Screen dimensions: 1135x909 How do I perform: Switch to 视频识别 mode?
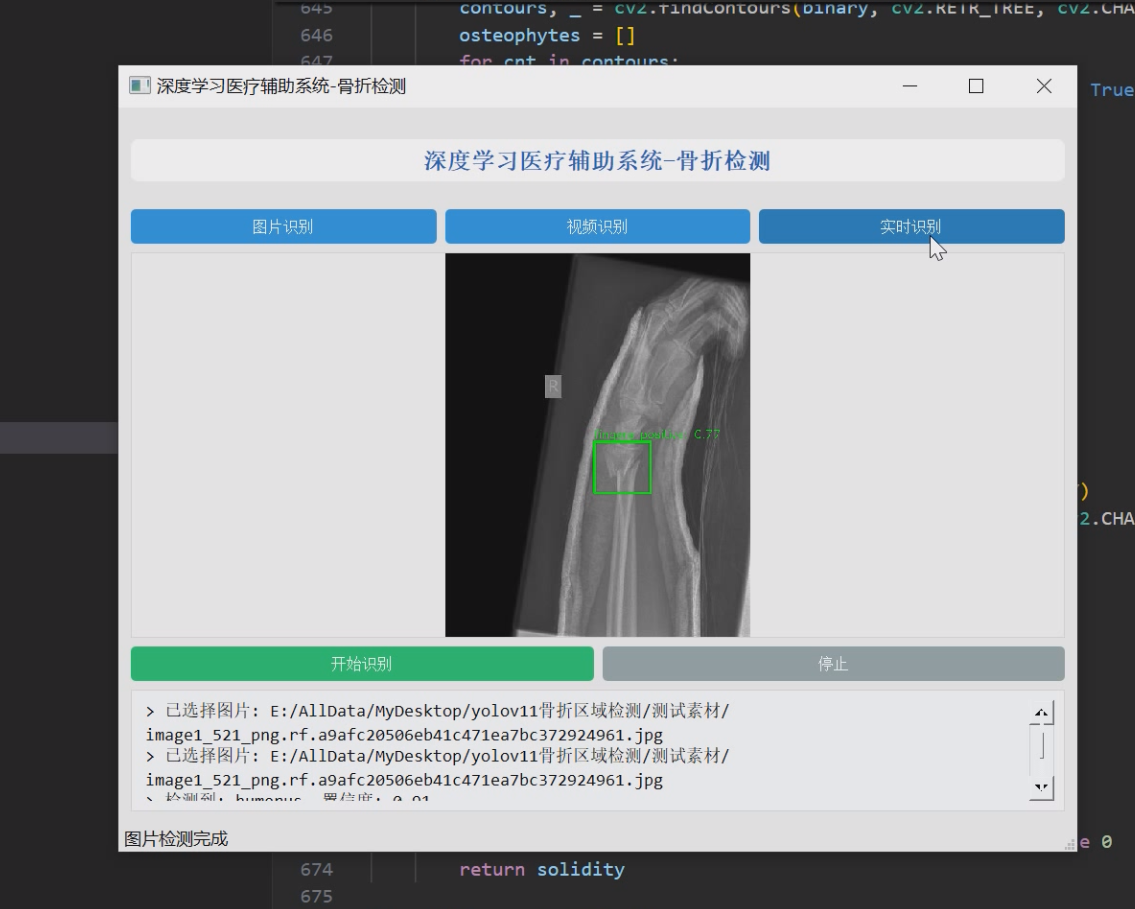pyautogui.click(x=597, y=227)
